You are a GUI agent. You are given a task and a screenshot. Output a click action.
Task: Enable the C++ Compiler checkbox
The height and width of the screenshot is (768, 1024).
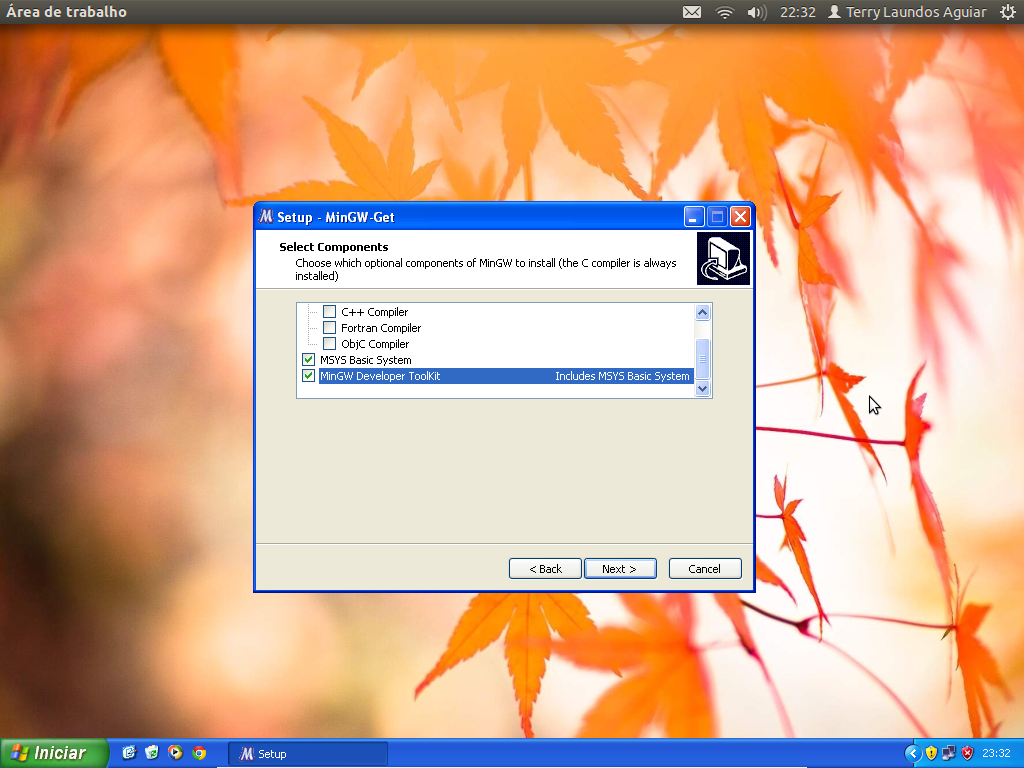tap(330, 312)
